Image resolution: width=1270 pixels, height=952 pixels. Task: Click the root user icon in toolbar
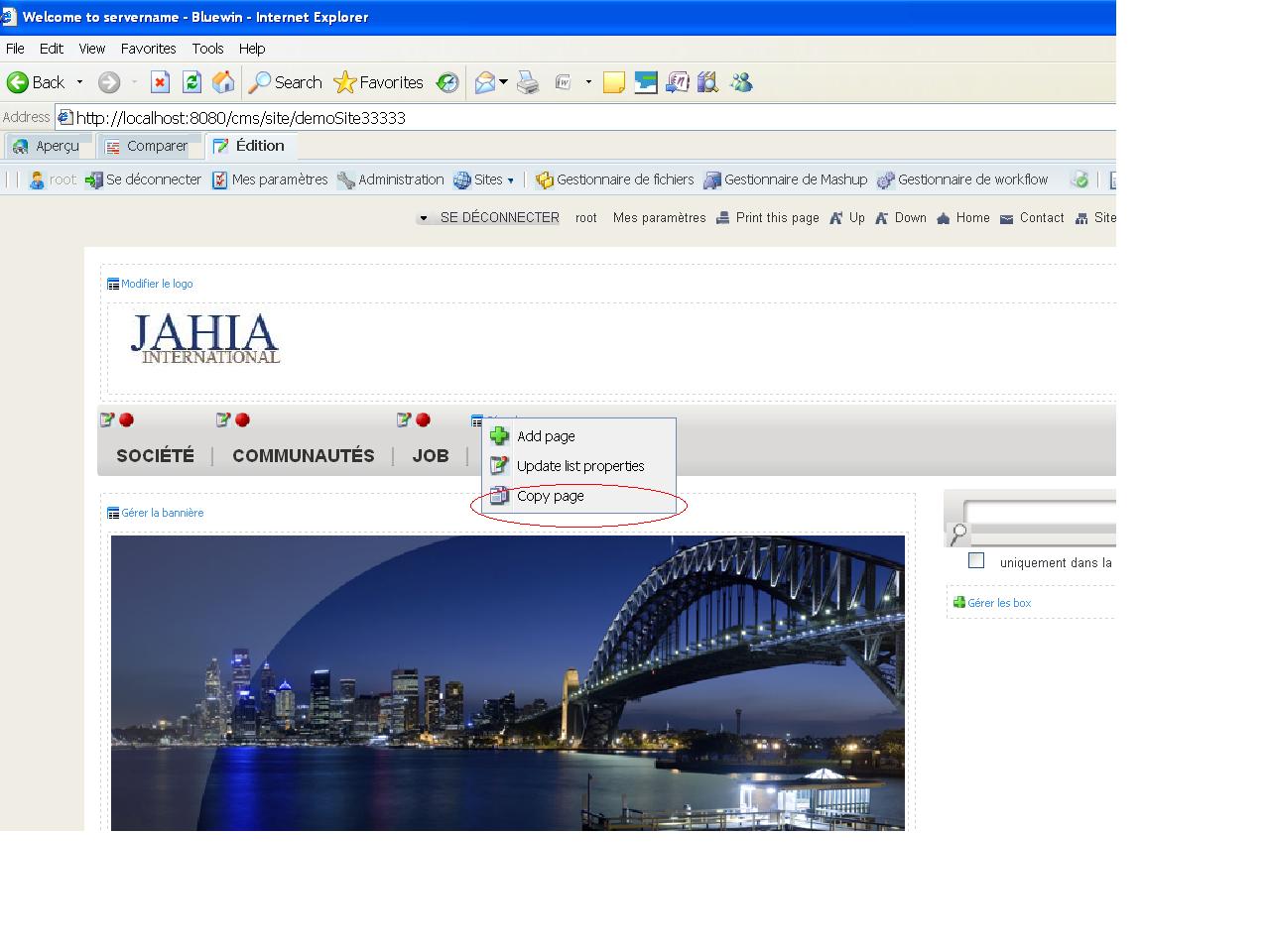click(37, 179)
